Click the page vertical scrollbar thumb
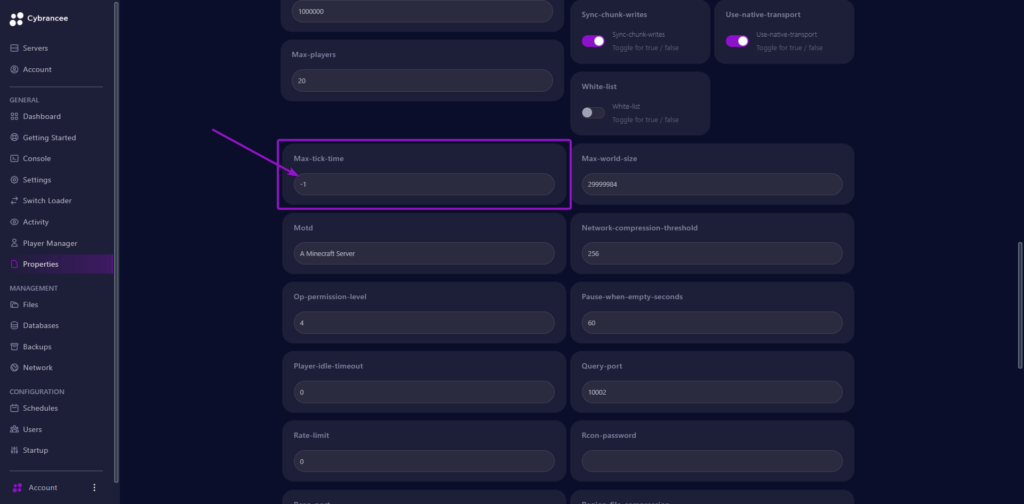 pos(1020,306)
